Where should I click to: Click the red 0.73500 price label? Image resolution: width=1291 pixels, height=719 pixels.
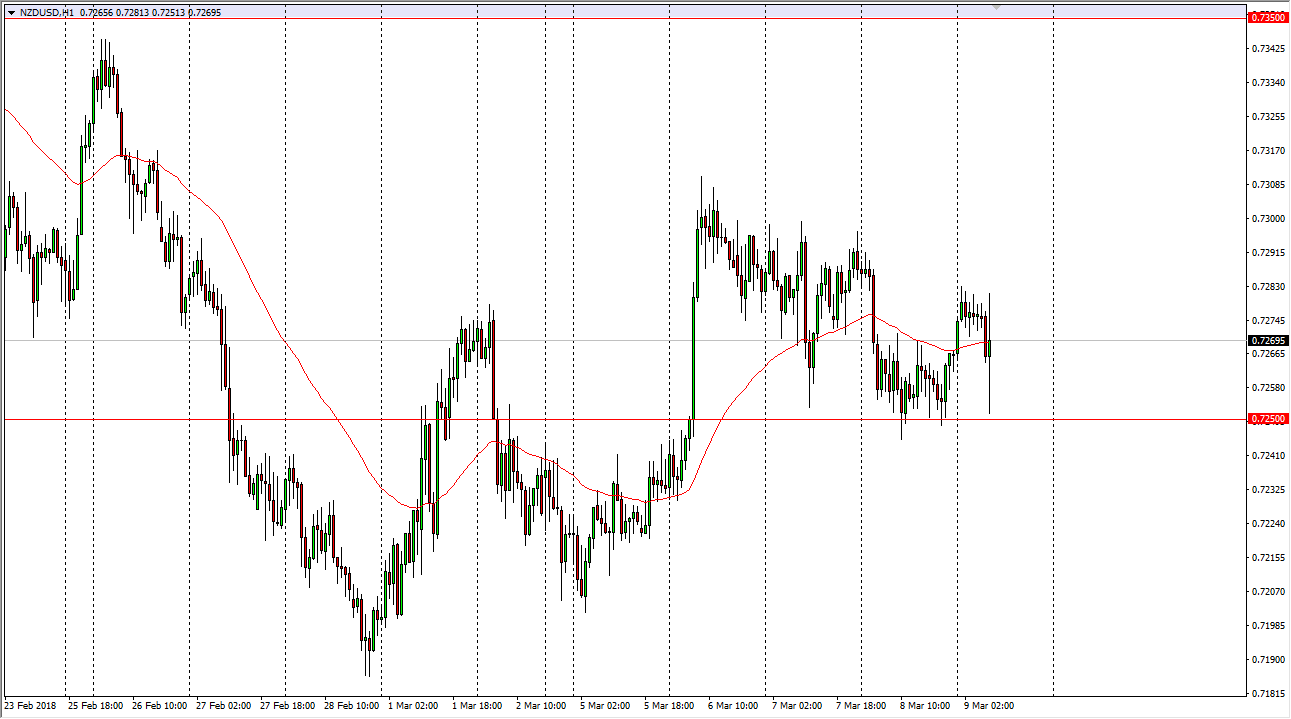[x=1268, y=18]
